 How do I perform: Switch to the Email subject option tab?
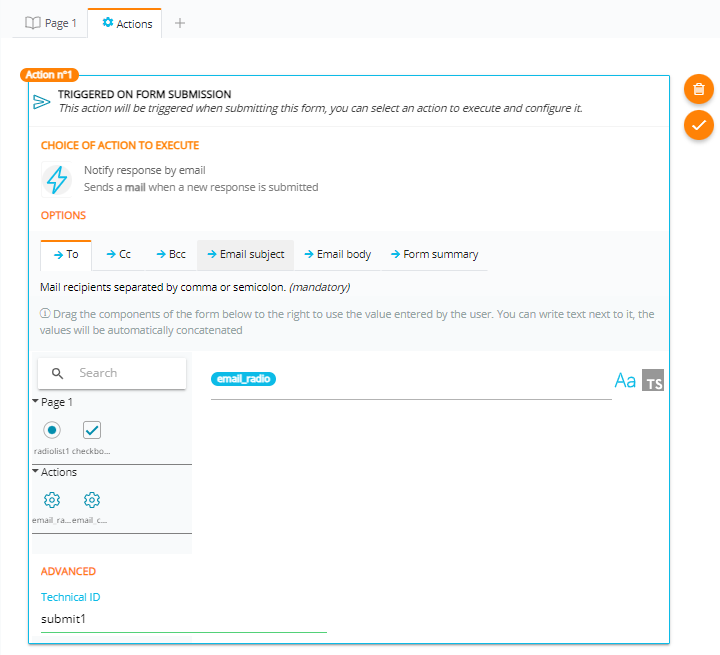point(245,254)
